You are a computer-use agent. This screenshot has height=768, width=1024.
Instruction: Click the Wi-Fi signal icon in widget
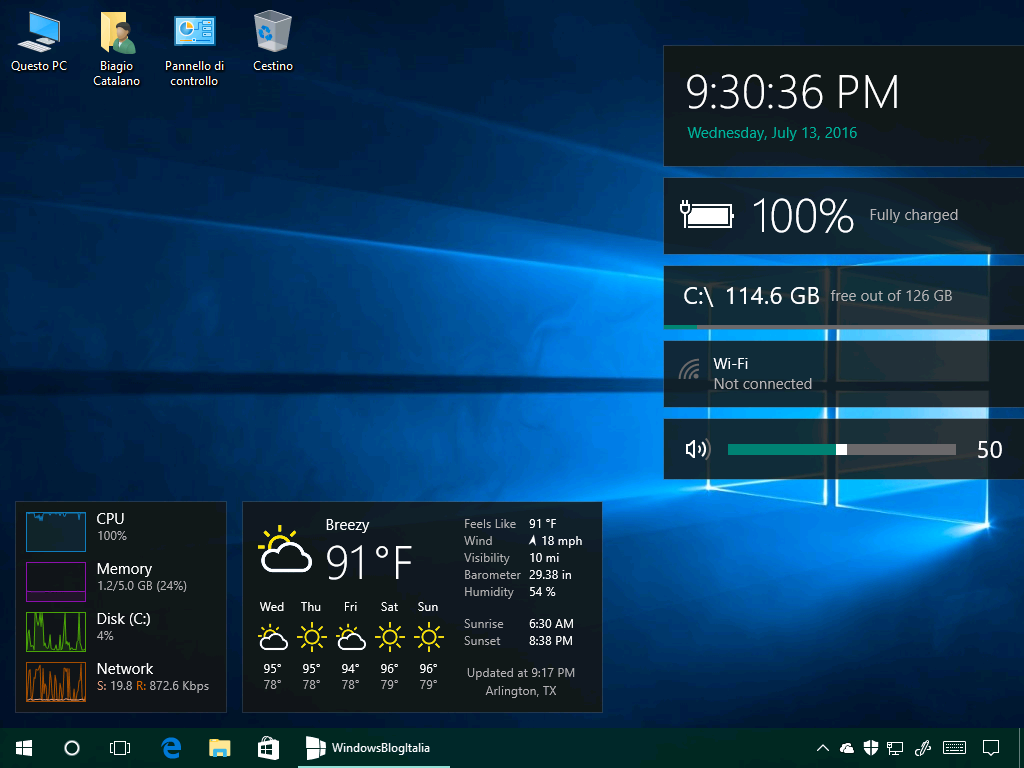689,370
